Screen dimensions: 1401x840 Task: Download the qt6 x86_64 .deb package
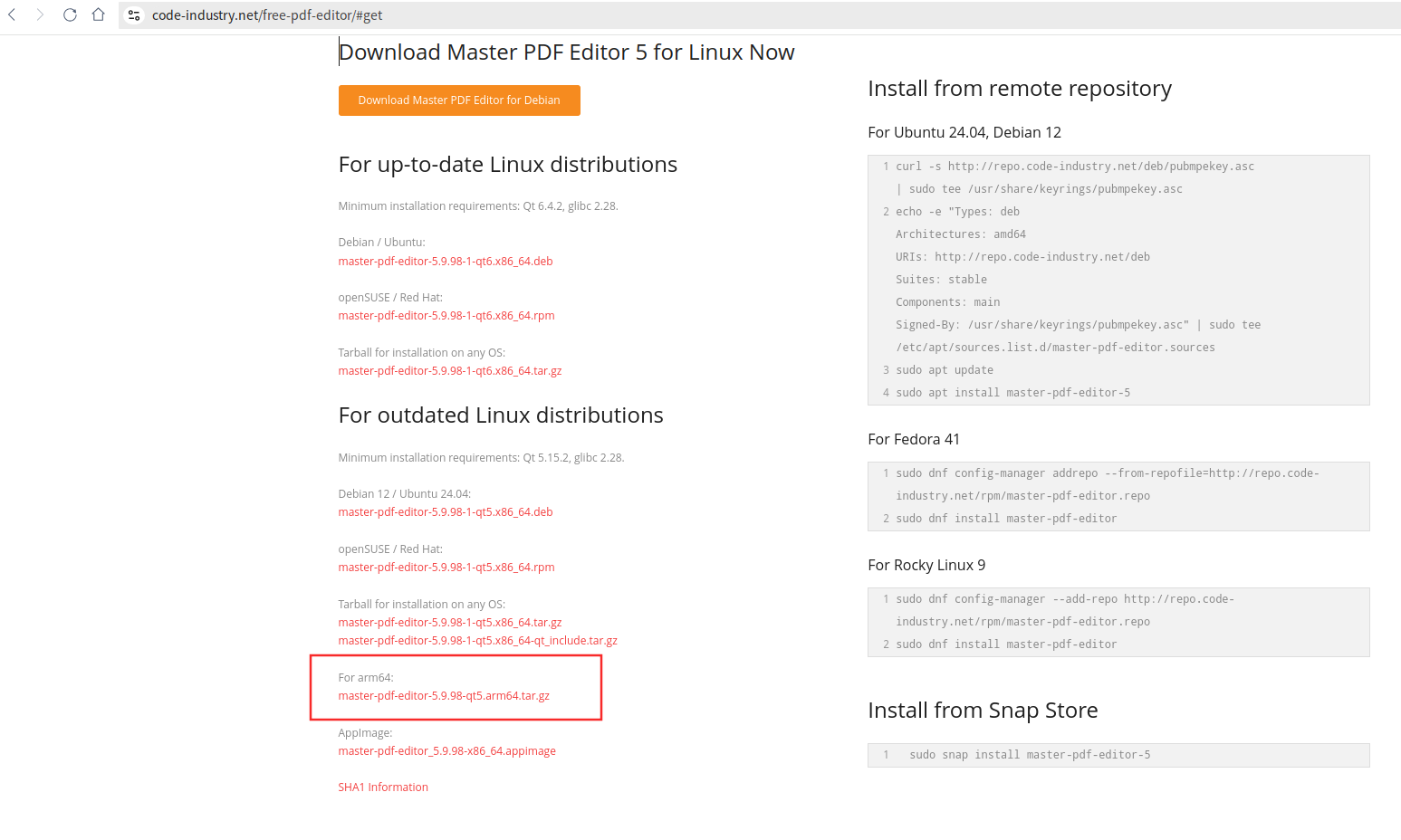(x=446, y=262)
